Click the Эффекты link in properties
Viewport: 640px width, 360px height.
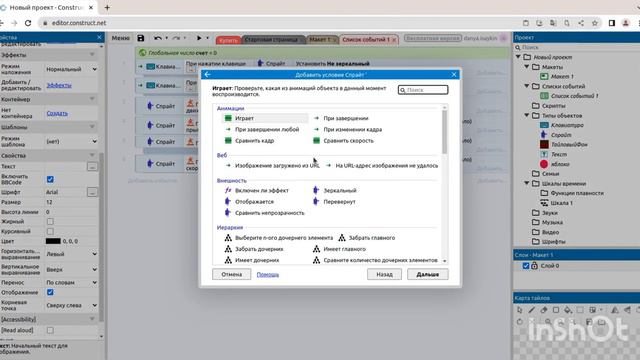(x=59, y=85)
